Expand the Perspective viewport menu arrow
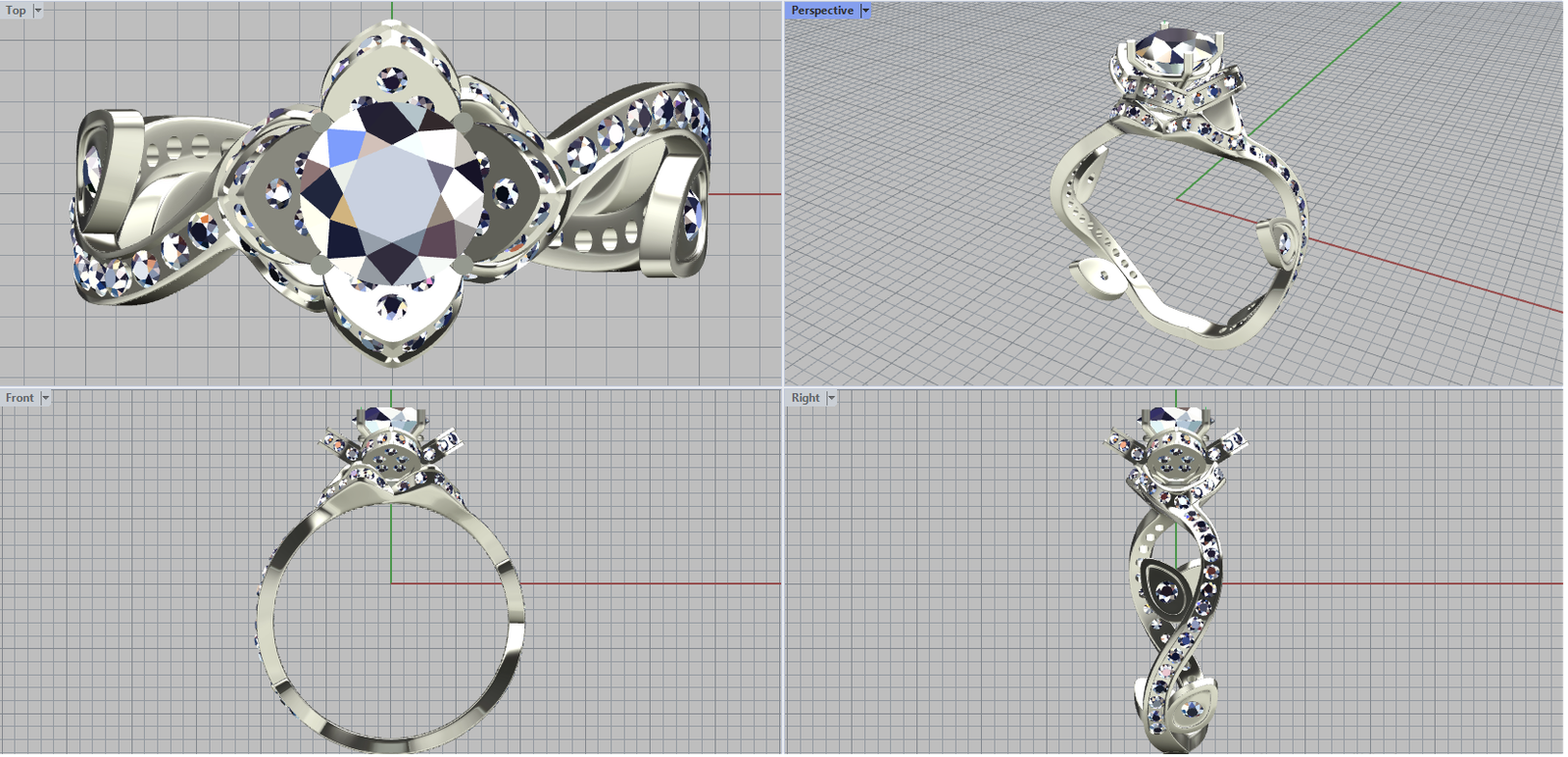The height and width of the screenshot is (757, 1568). click(865, 11)
